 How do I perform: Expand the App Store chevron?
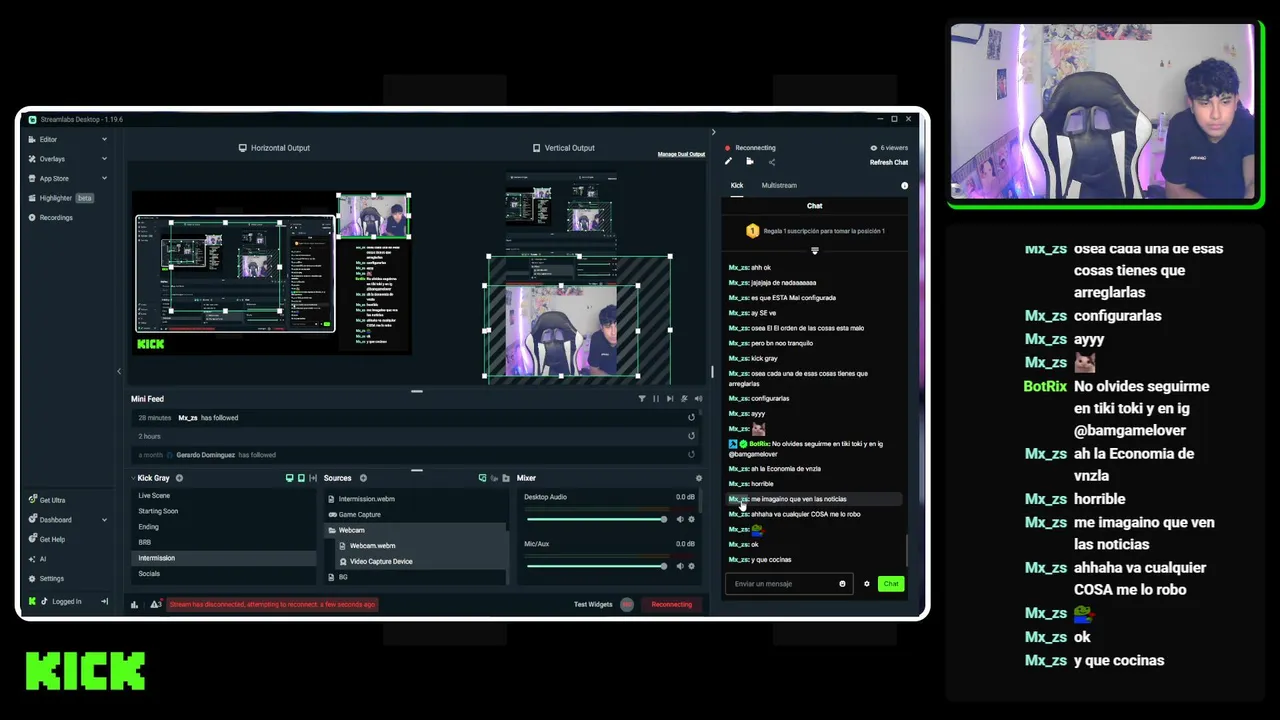(x=104, y=178)
